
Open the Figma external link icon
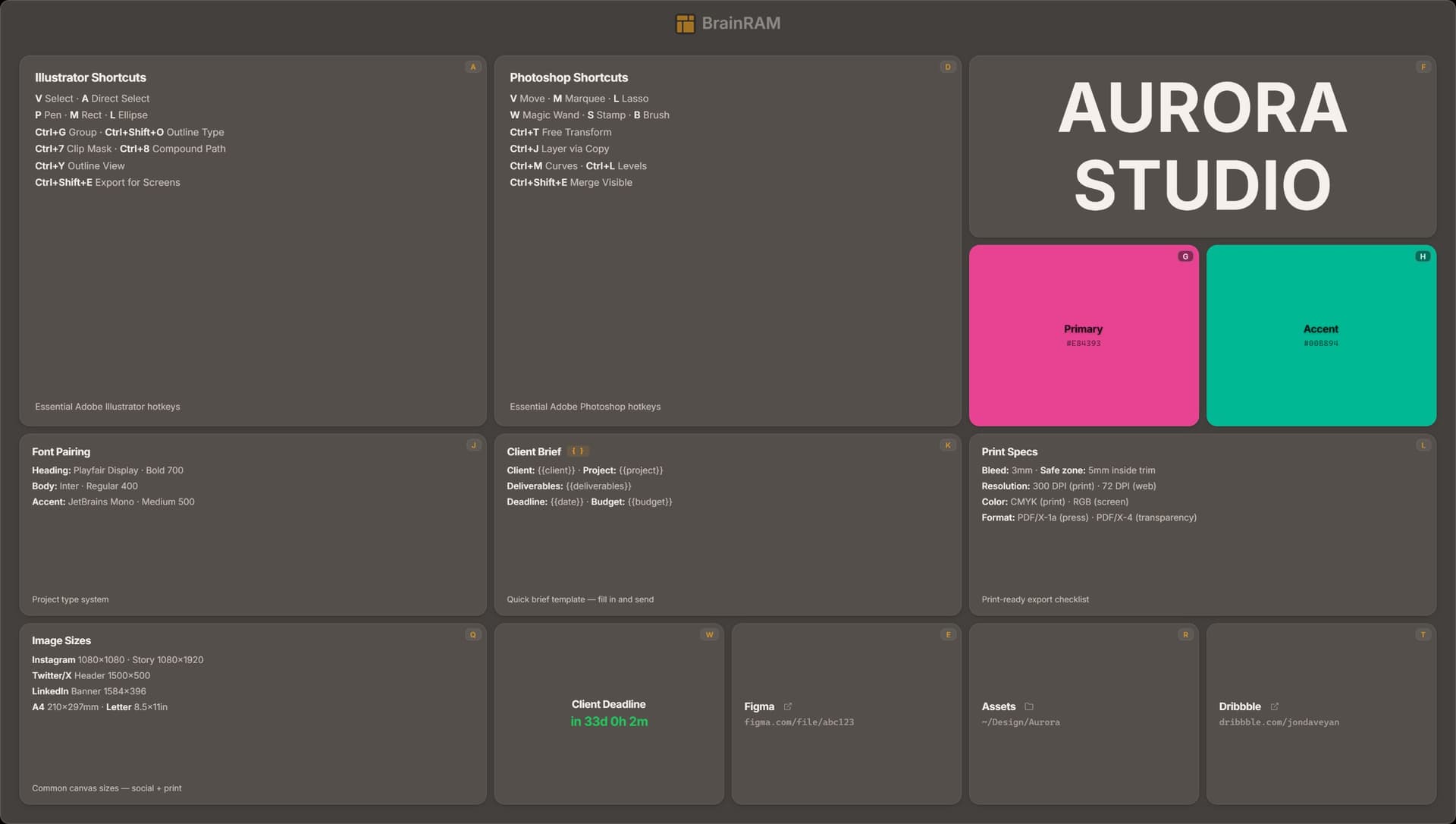pyautogui.click(x=788, y=706)
